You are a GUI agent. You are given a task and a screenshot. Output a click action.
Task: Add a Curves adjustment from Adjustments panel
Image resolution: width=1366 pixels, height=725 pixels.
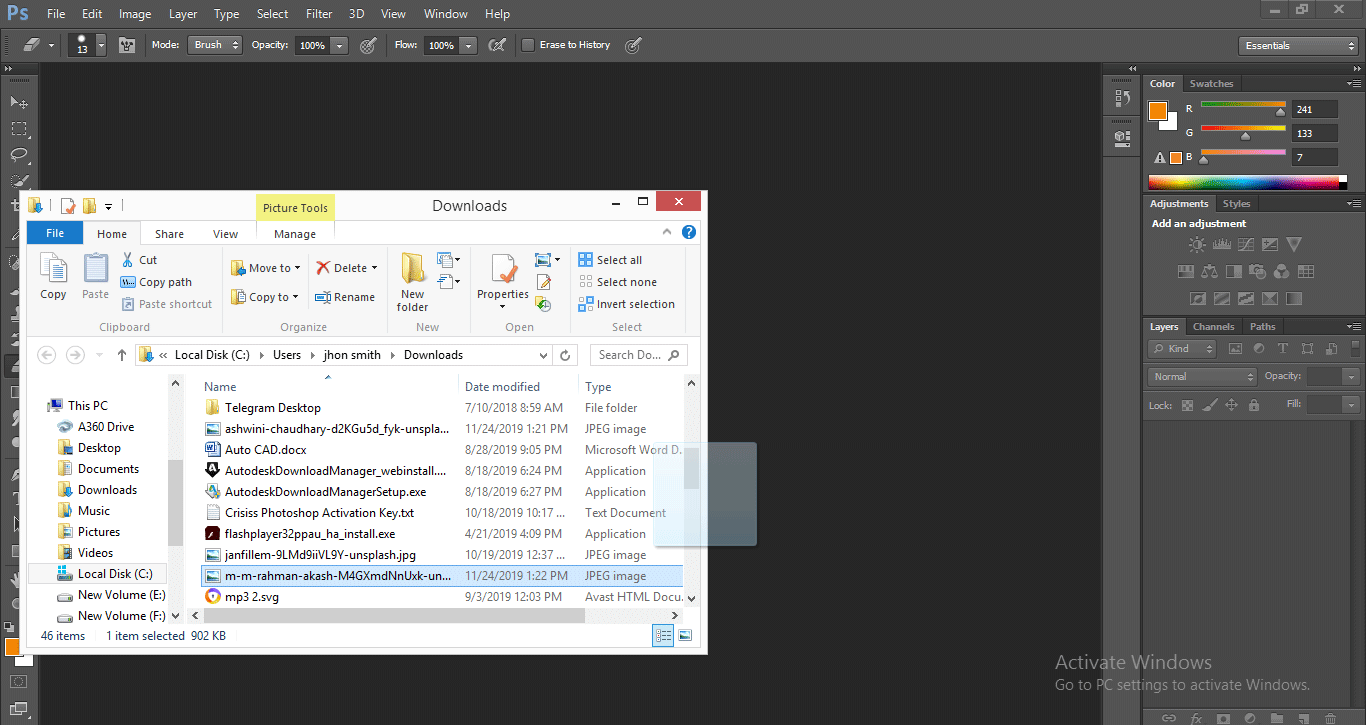click(x=1246, y=244)
